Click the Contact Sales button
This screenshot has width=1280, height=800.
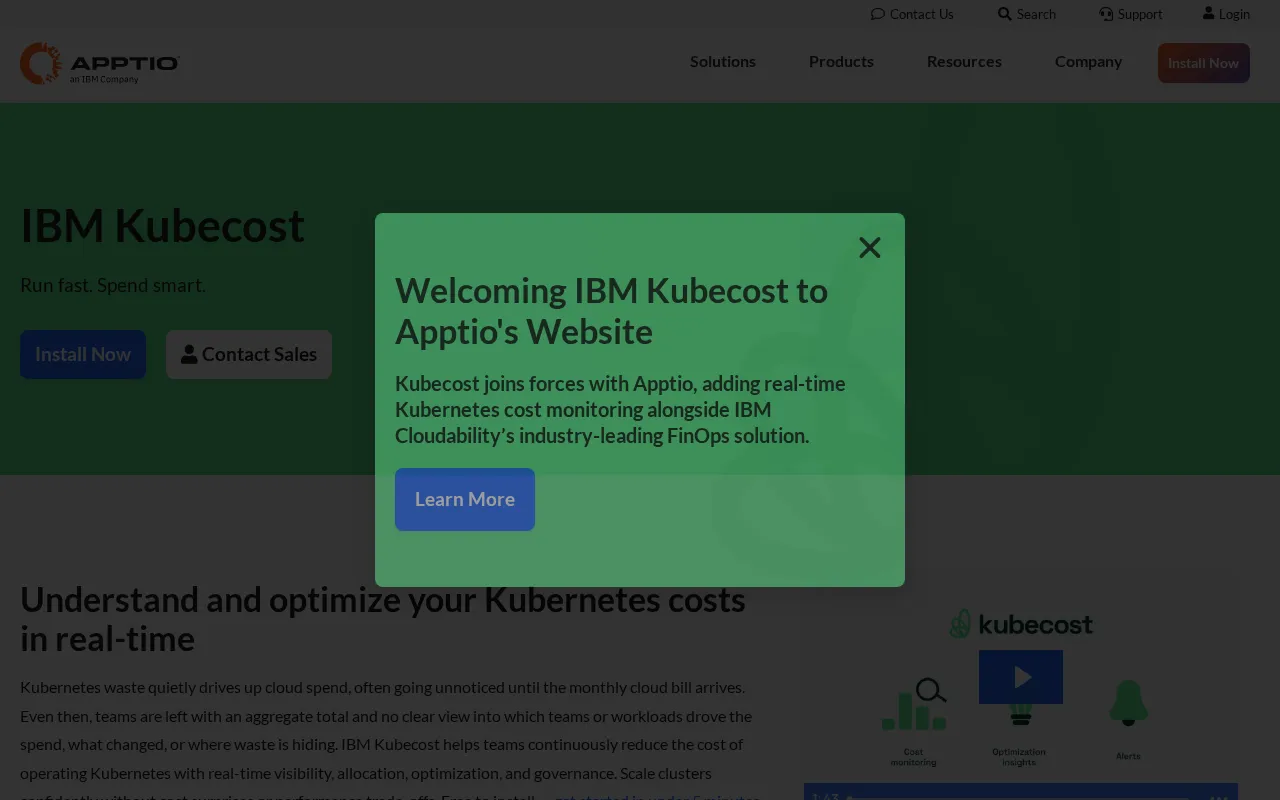point(249,354)
